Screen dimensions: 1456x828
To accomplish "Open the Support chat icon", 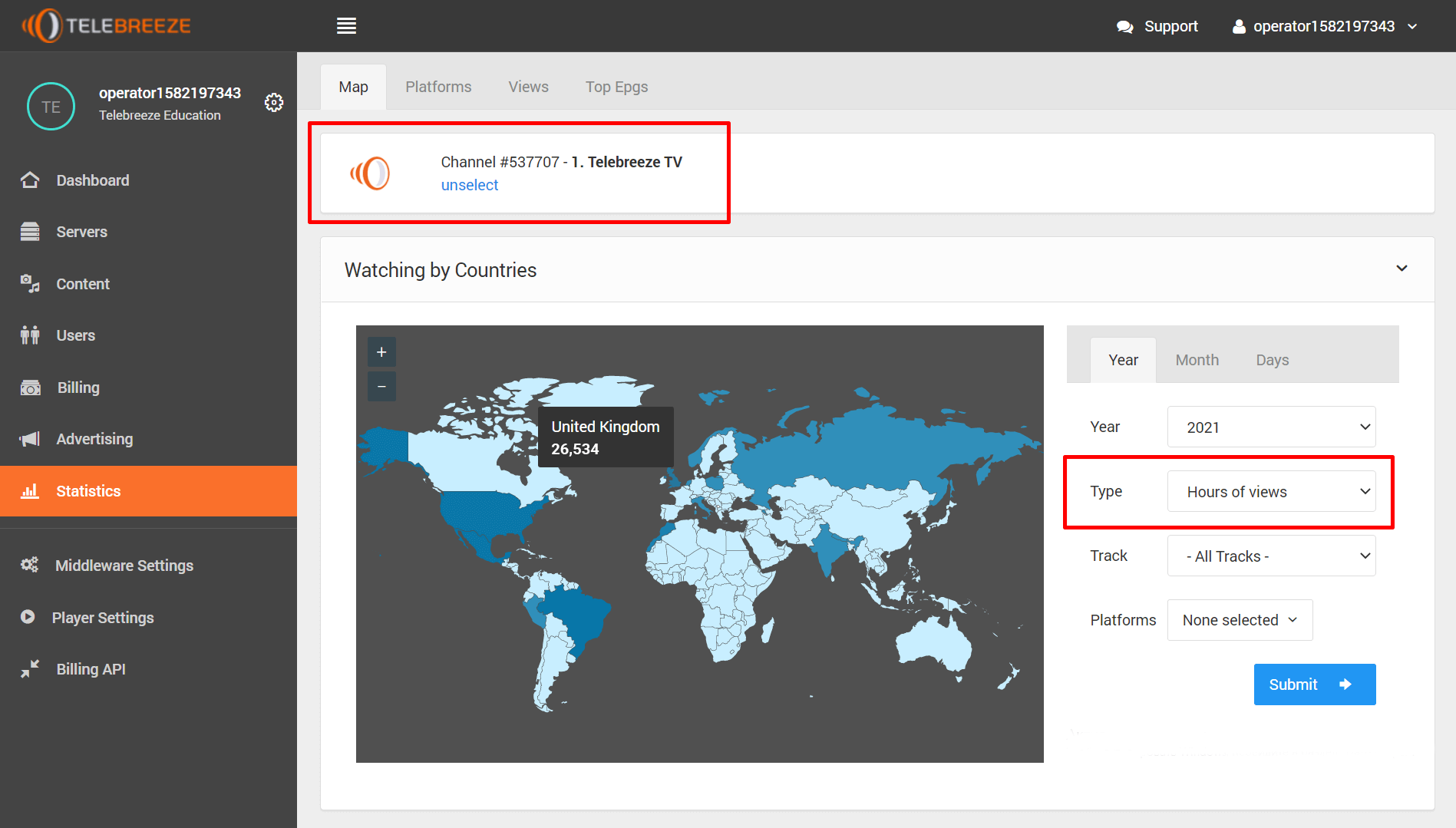I will point(1125,25).
